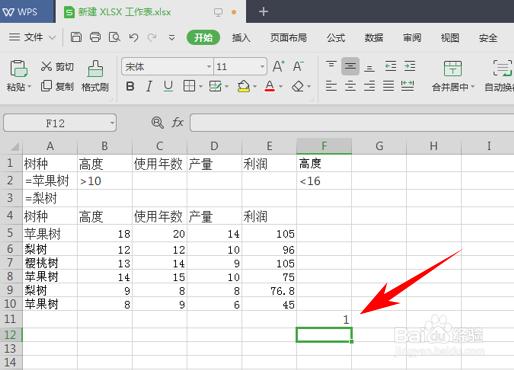Viewport: 514px width, 370px height.
Task: Select the 新建 XLSX 工作表.xlsx document tab
Action: [151, 12]
